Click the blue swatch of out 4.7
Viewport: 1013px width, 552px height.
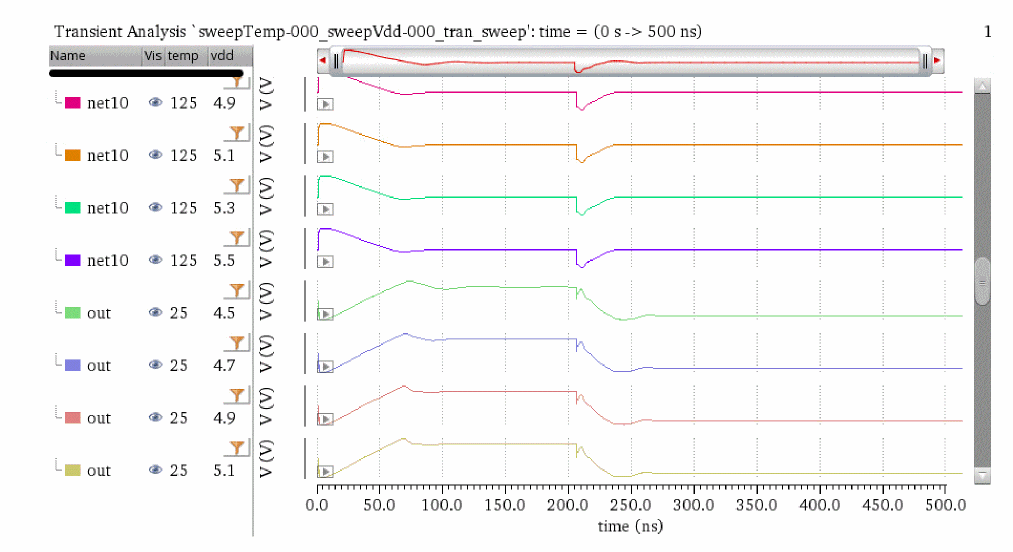tap(72, 365)
